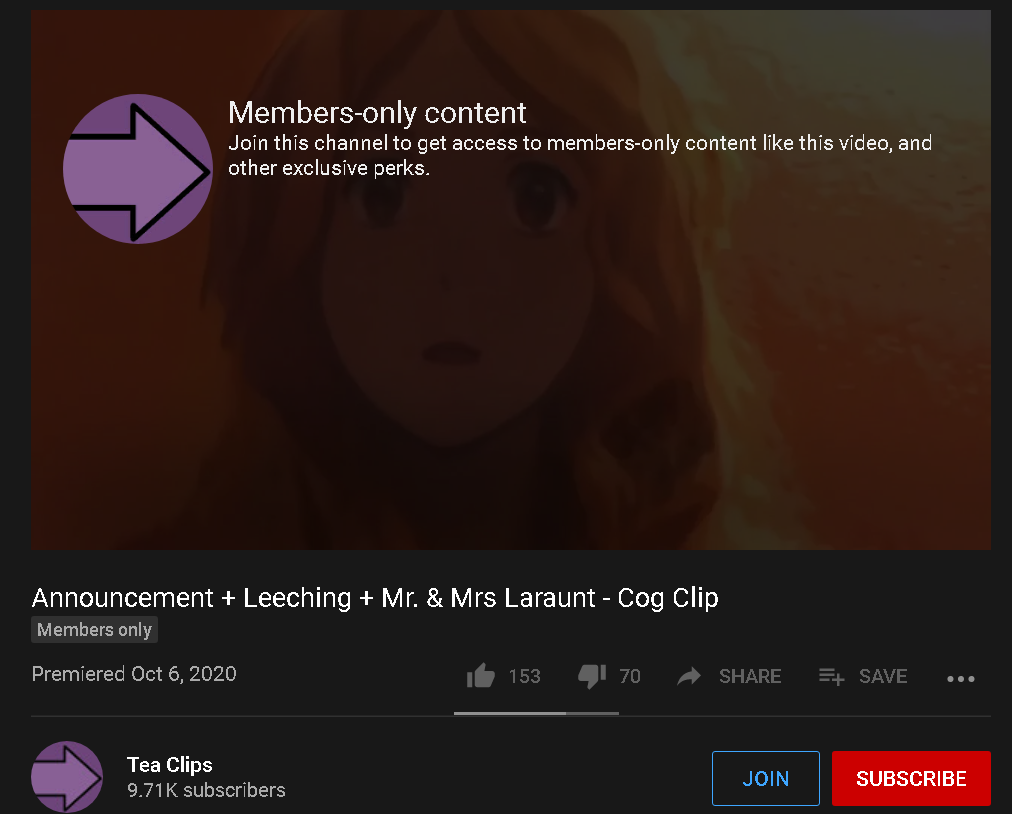Open the small Tea Clips channel avatar
Image resolution: width=1012 pixels, height=814 pixels.
coord(67,777)
